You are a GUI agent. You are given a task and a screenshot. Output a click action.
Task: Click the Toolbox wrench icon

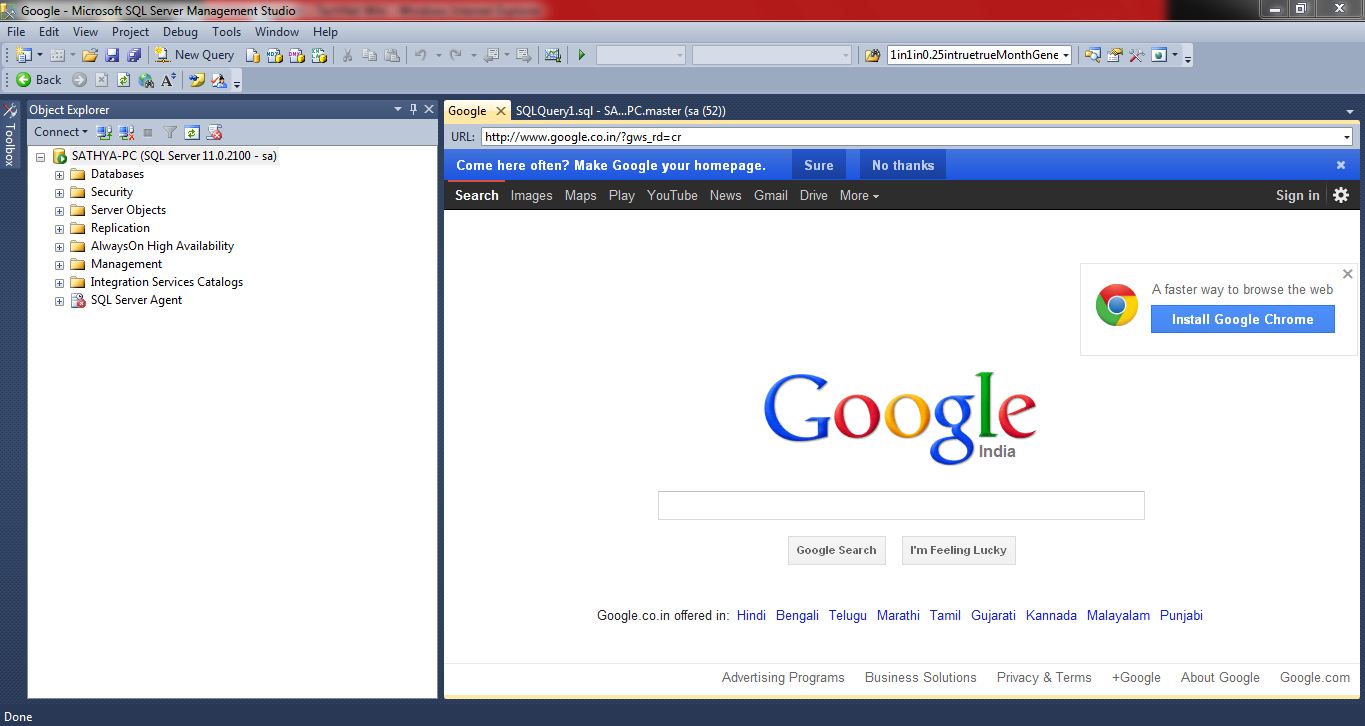[1136, 55]
